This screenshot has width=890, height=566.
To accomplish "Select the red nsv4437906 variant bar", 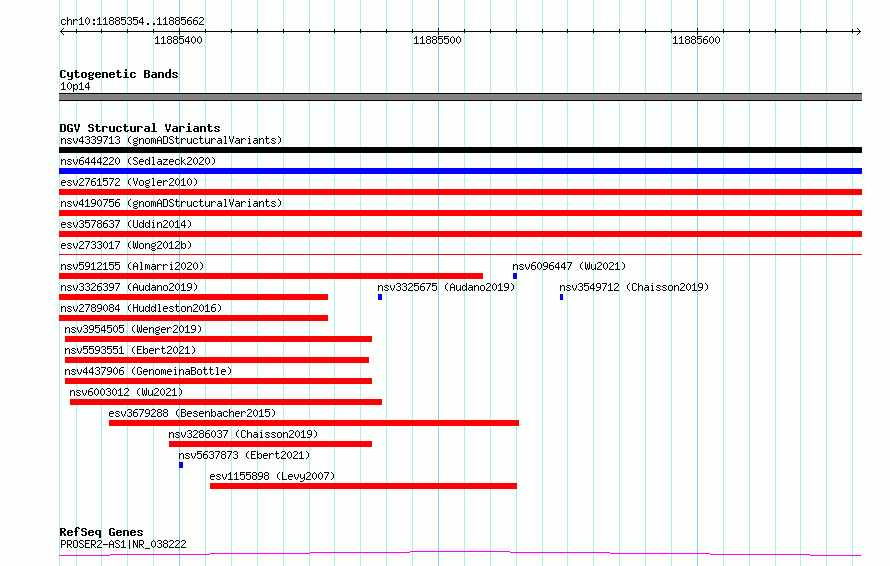I will [x=219, y=381].
